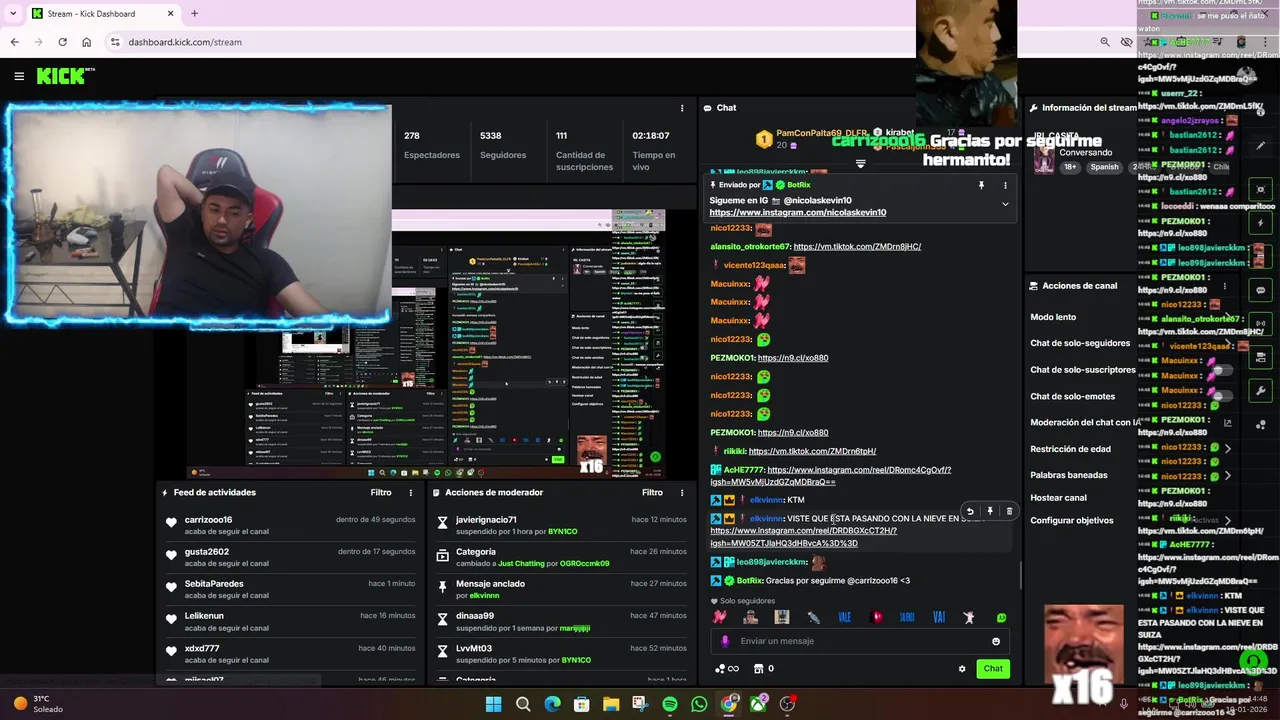The width and height of the screenshot is (1280, 720).
Task: Reload the page in browser
Action: click(x=62, y=42)
